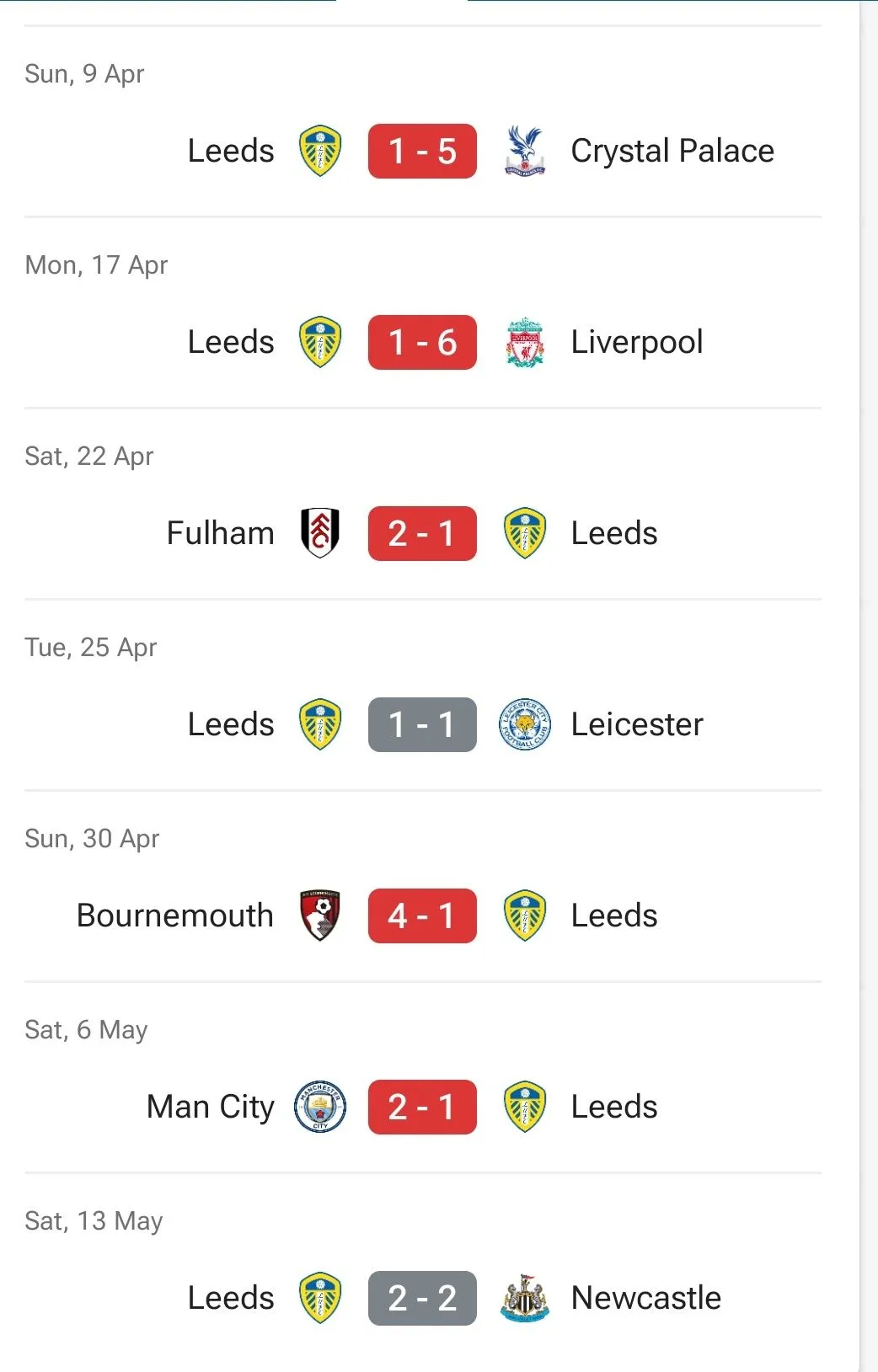
Task: Select the Man City team name
Action: point(211,1107)
